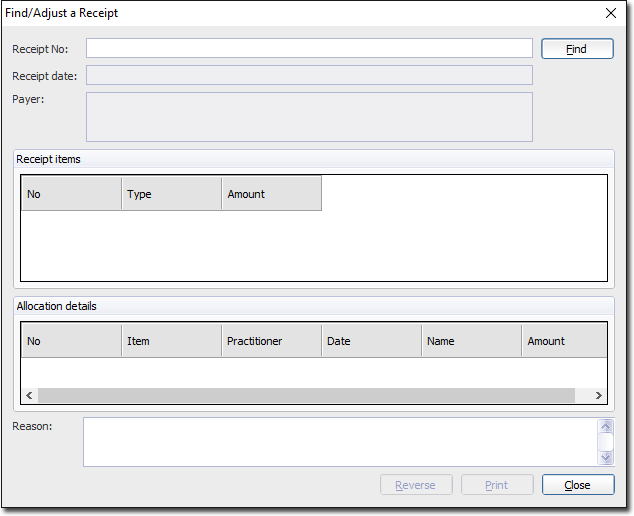Click the Close button
This screenshot has width=634, height=516.
[x=577, y=485]
